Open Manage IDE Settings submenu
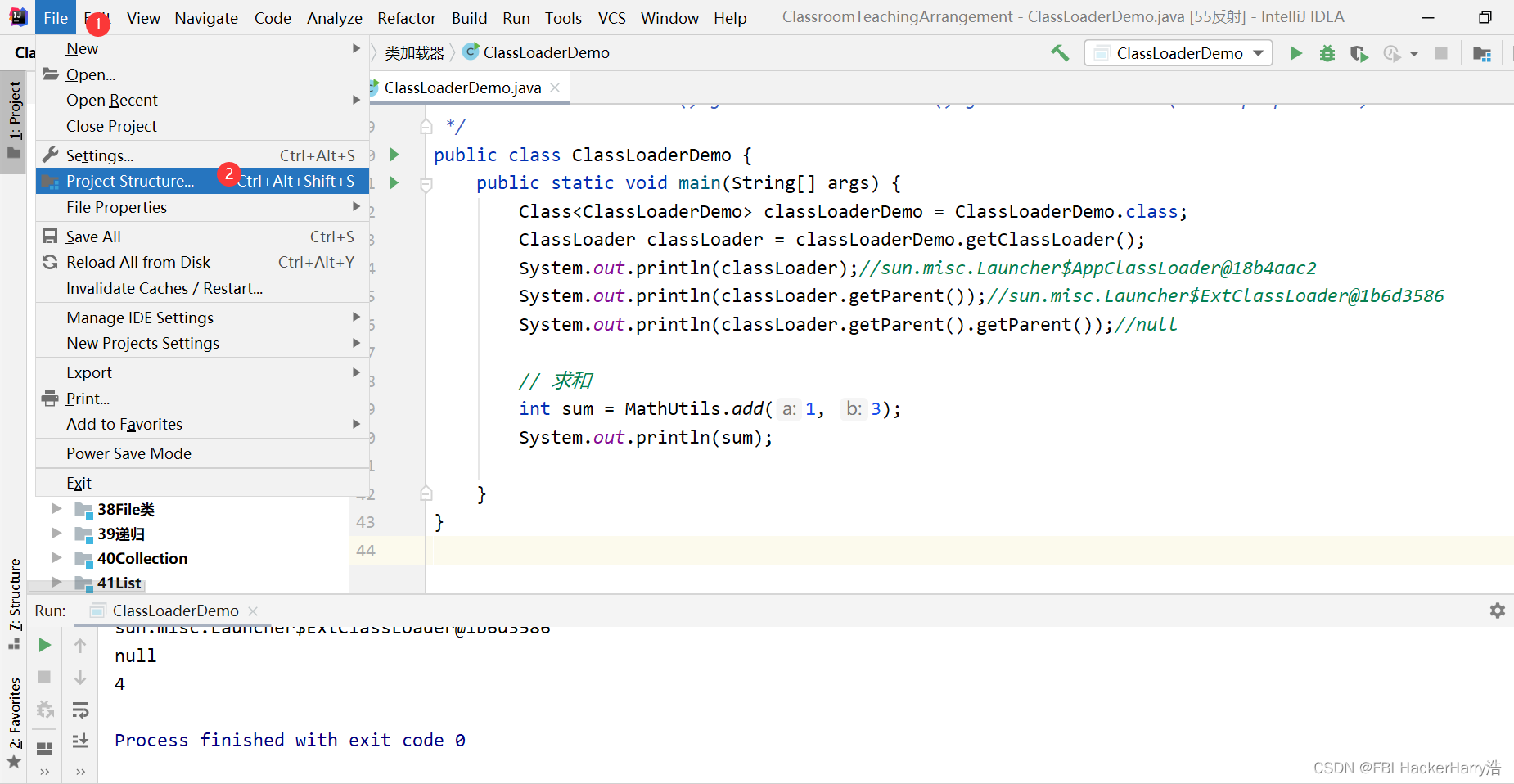1514x784 pixels. [202, 318]
